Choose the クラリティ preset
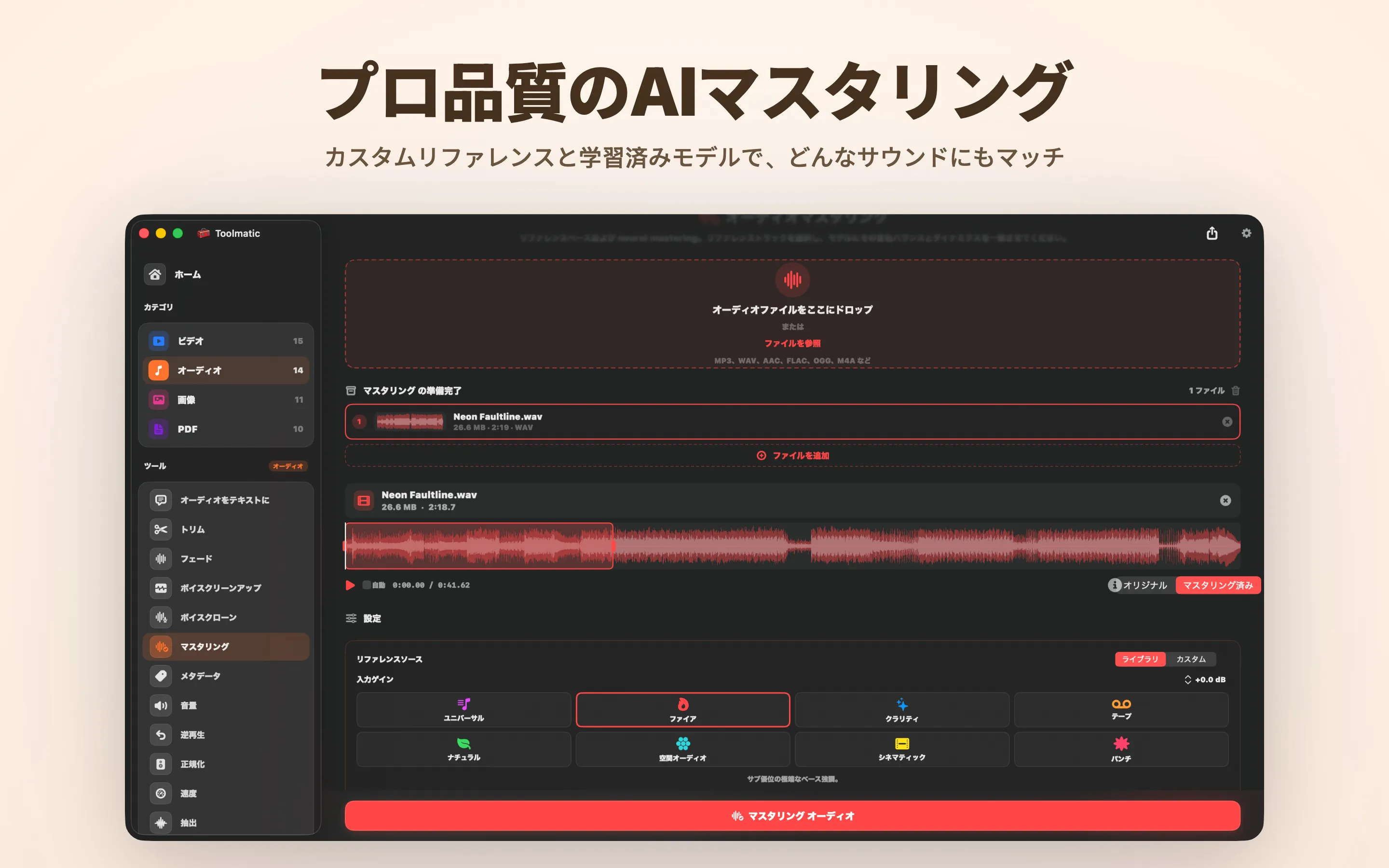 coord(902,710)
